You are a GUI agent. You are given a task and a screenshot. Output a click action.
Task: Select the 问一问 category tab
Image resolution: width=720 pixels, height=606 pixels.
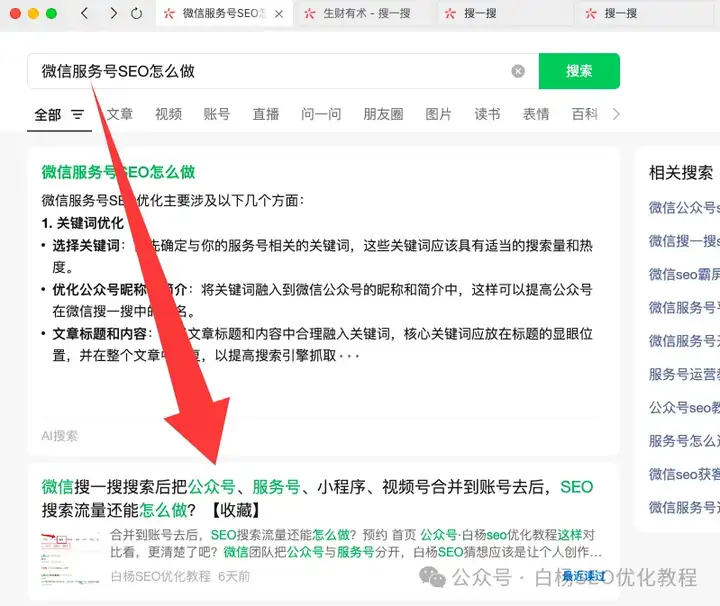(321, 114)
